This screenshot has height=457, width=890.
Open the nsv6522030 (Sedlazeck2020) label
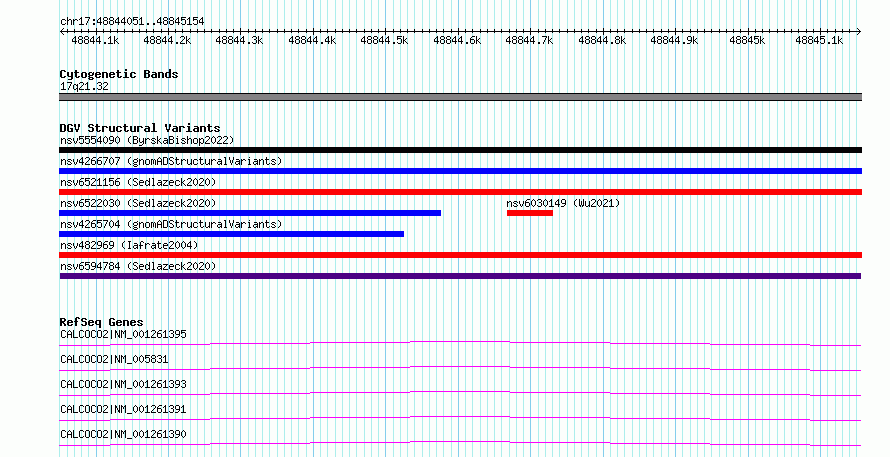click(138, 203)
